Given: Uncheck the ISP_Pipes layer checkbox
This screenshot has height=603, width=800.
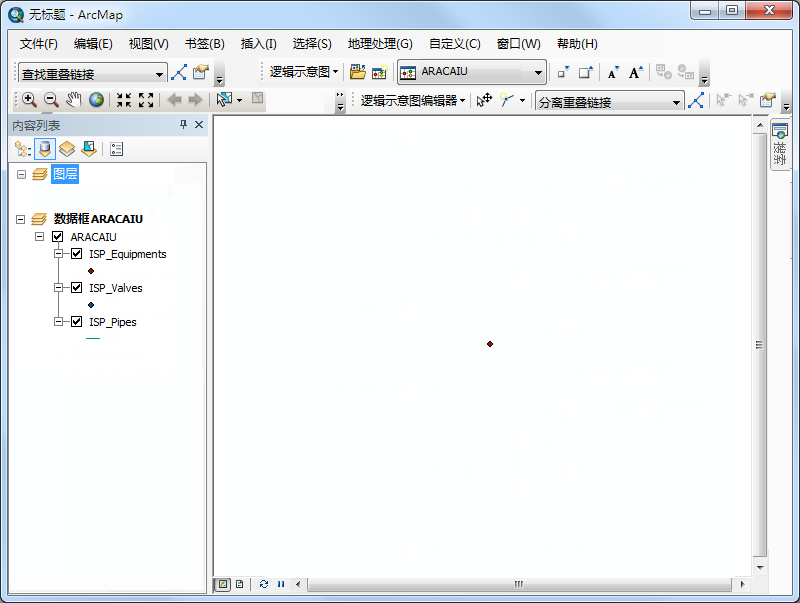Looking at the screenshot, I should (76, 322).
